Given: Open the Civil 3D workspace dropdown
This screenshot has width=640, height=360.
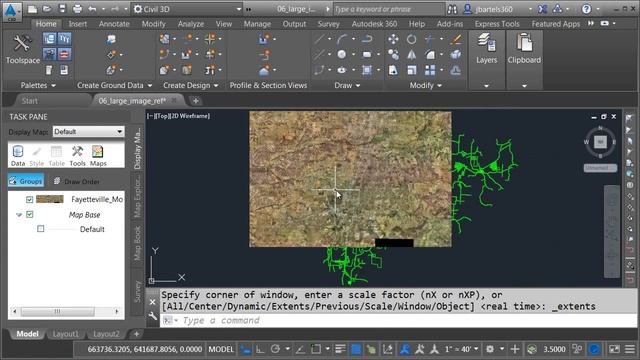Looking at the screenshot, I should [188, 9].
